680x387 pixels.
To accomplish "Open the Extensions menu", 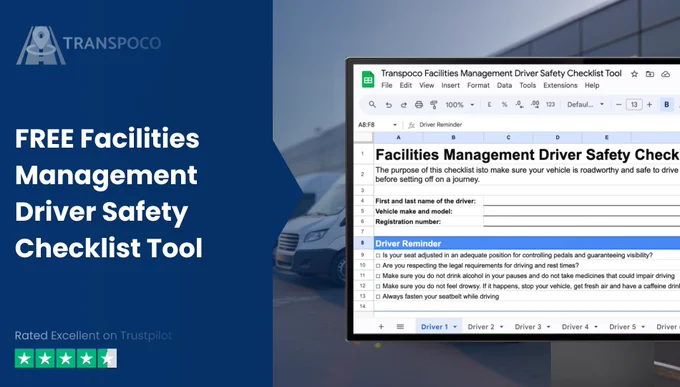I will point(560,85).
